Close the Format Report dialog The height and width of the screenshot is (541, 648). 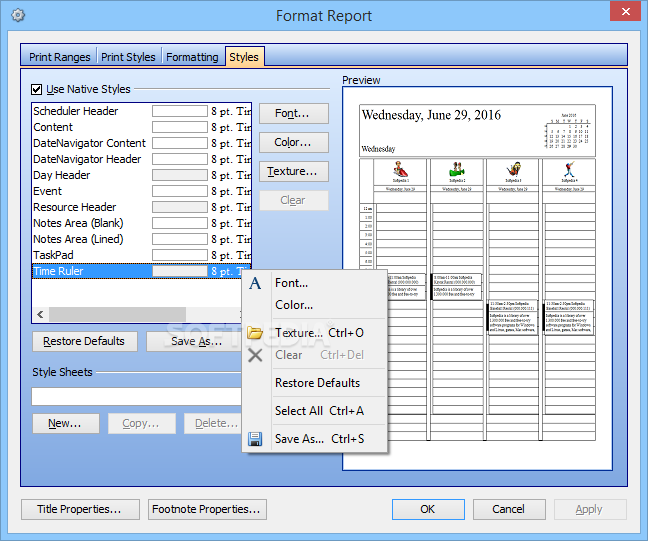tap(625, 11)
